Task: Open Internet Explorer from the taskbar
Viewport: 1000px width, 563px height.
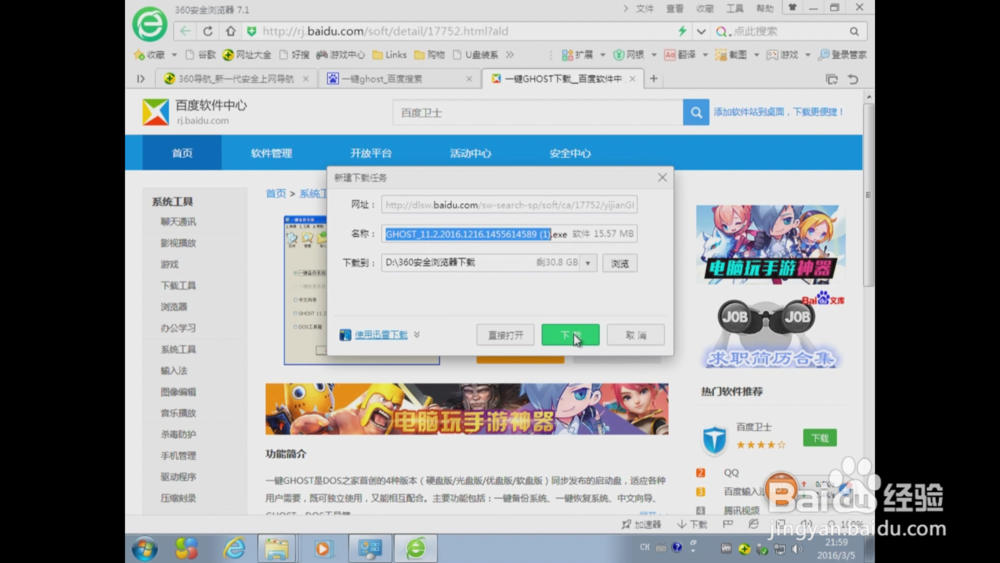Action: (x=234, y=548)
